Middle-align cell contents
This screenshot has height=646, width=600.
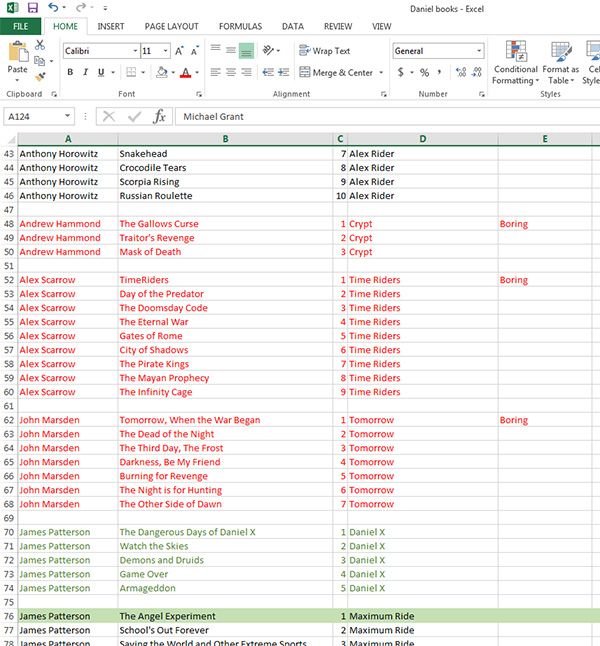tap(231, 50)
